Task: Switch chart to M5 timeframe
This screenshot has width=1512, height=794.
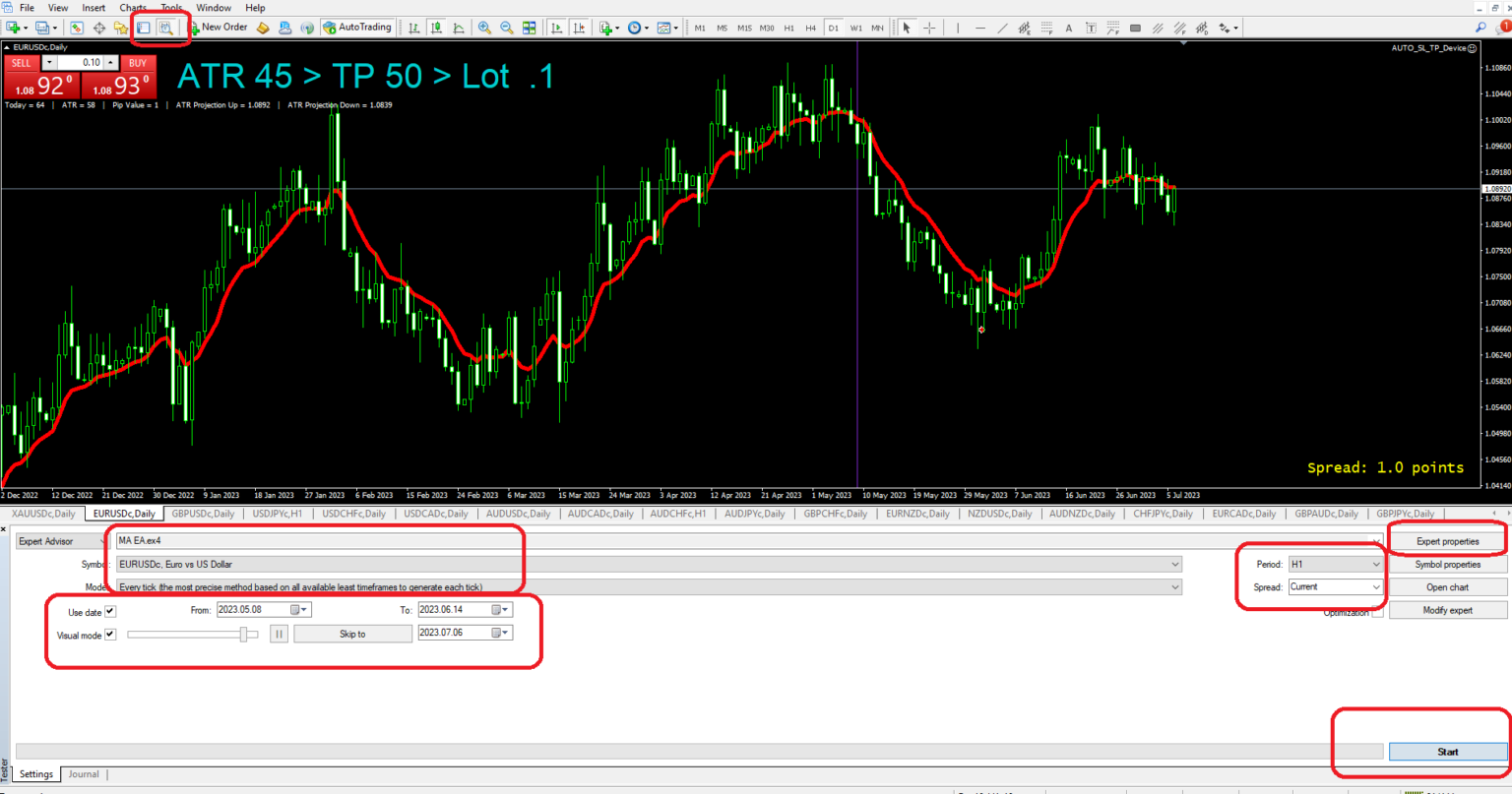Action: (x=722, y=28)
